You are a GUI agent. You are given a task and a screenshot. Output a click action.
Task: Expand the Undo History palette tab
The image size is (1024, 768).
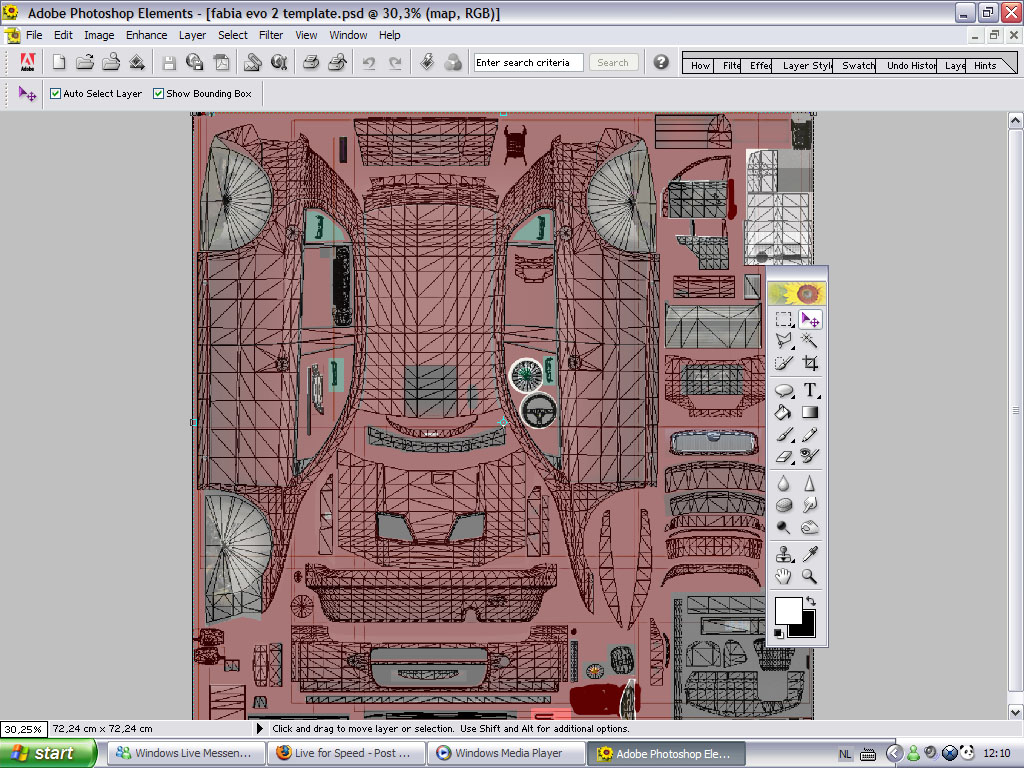pyautogui.click(x=910, y=66)
